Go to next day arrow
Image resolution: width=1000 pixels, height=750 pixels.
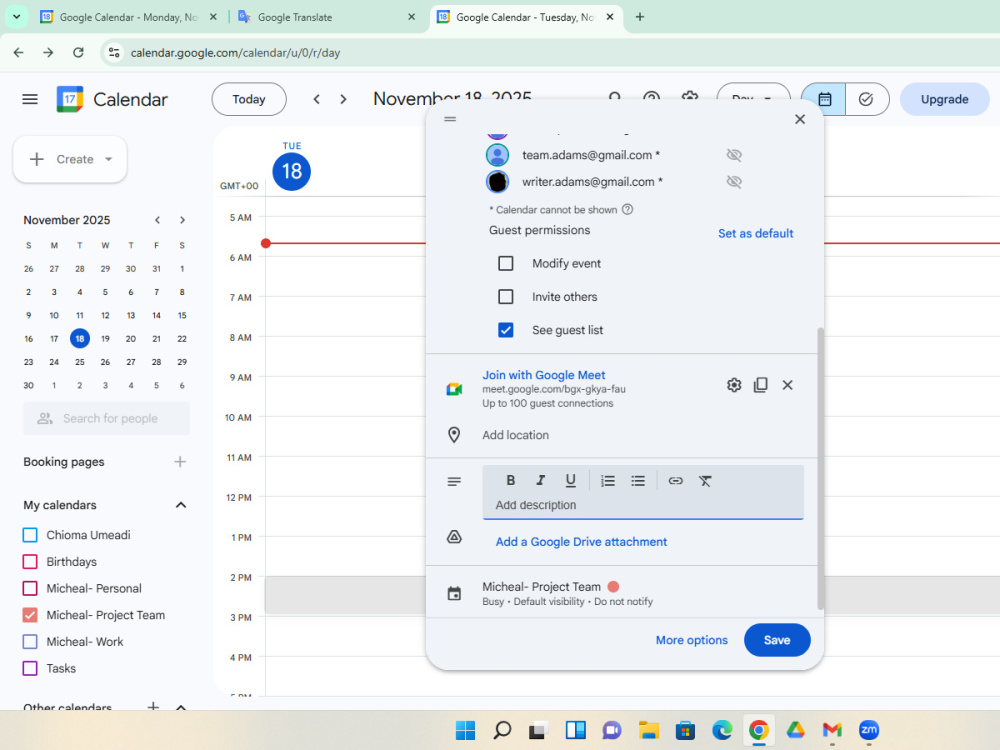(x=343, y=99)
